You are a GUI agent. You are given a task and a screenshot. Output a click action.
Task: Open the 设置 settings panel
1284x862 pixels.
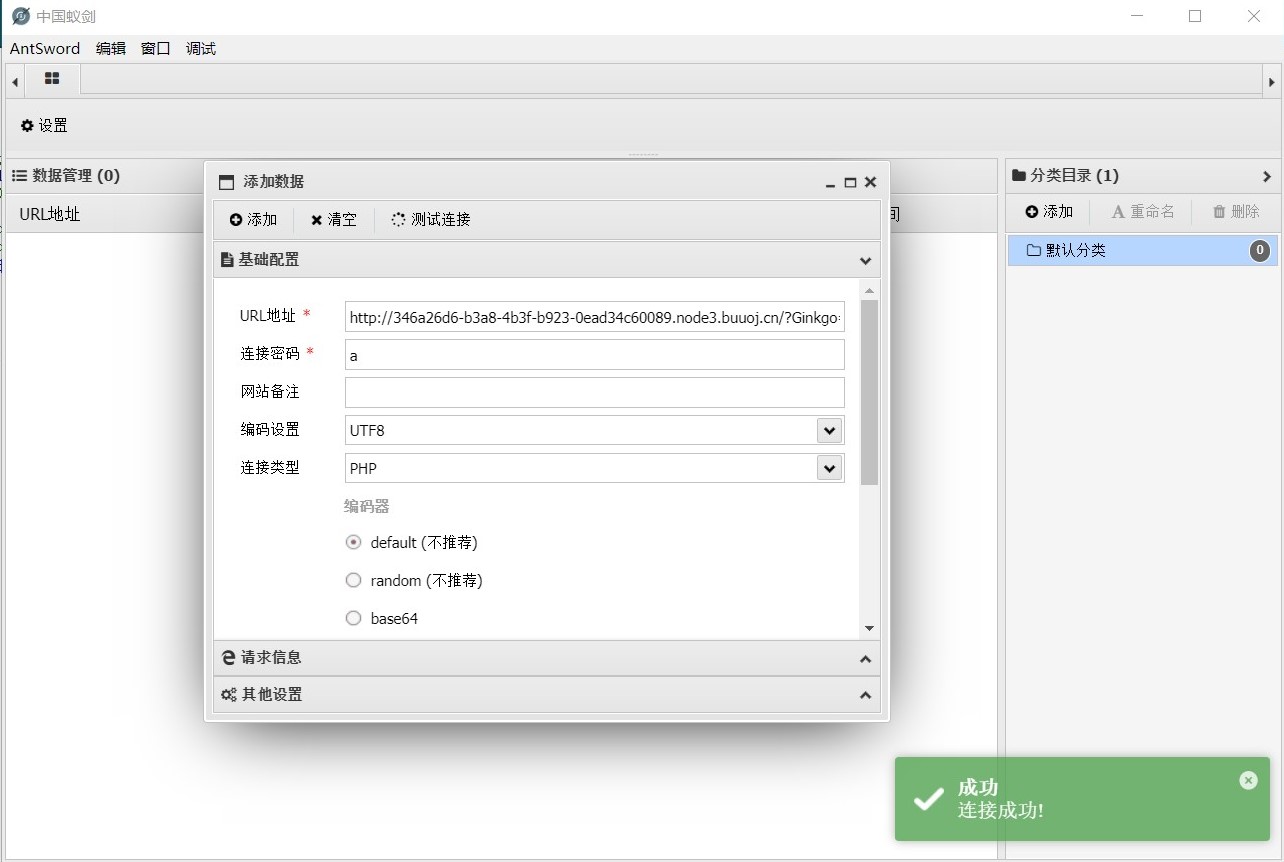point(43,125)
